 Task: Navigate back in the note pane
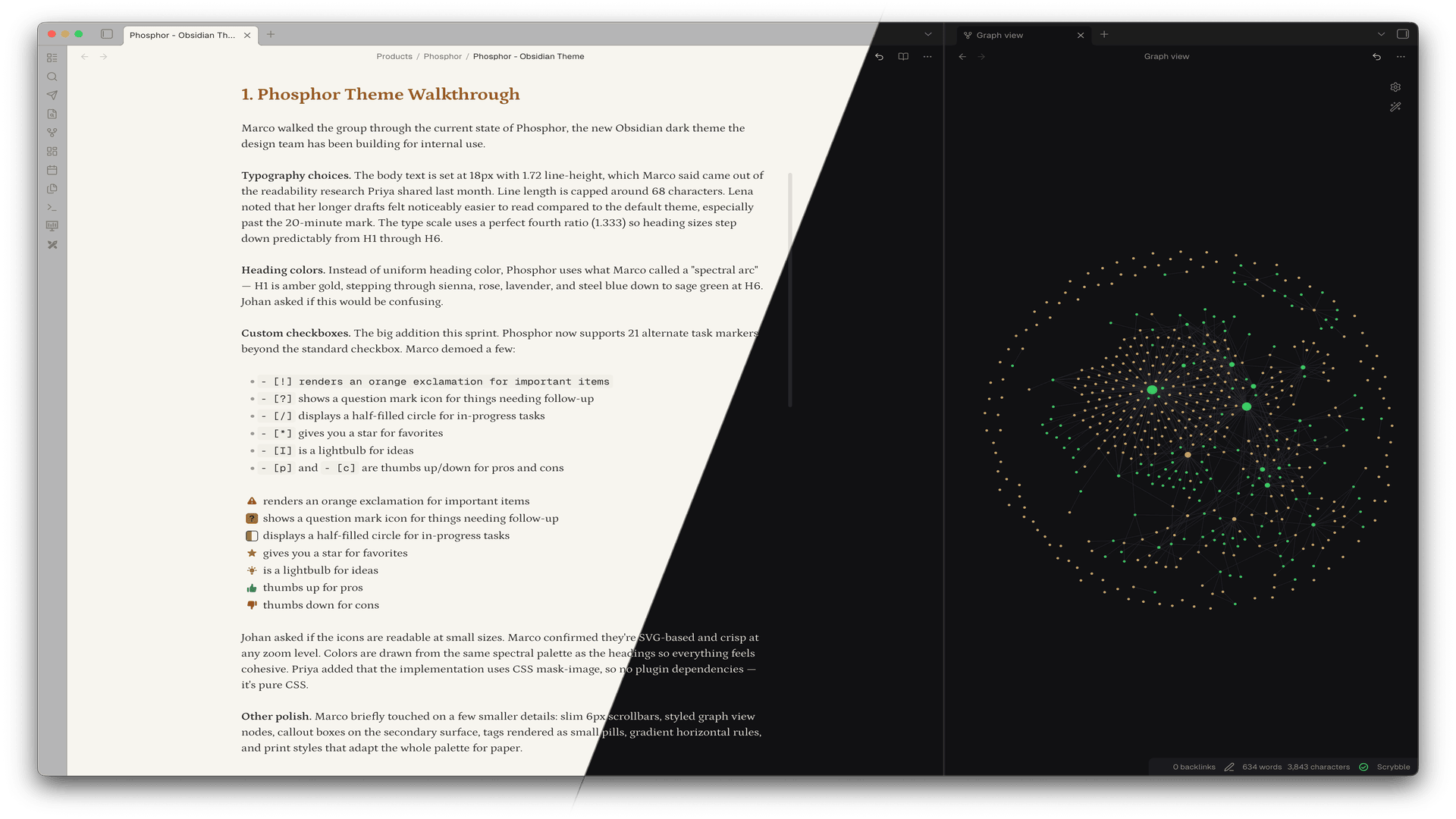(84, 57)
